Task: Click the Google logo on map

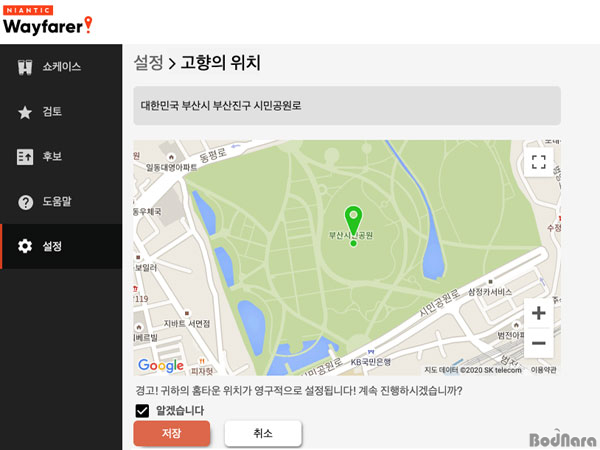Action: [x=161, y=366]
